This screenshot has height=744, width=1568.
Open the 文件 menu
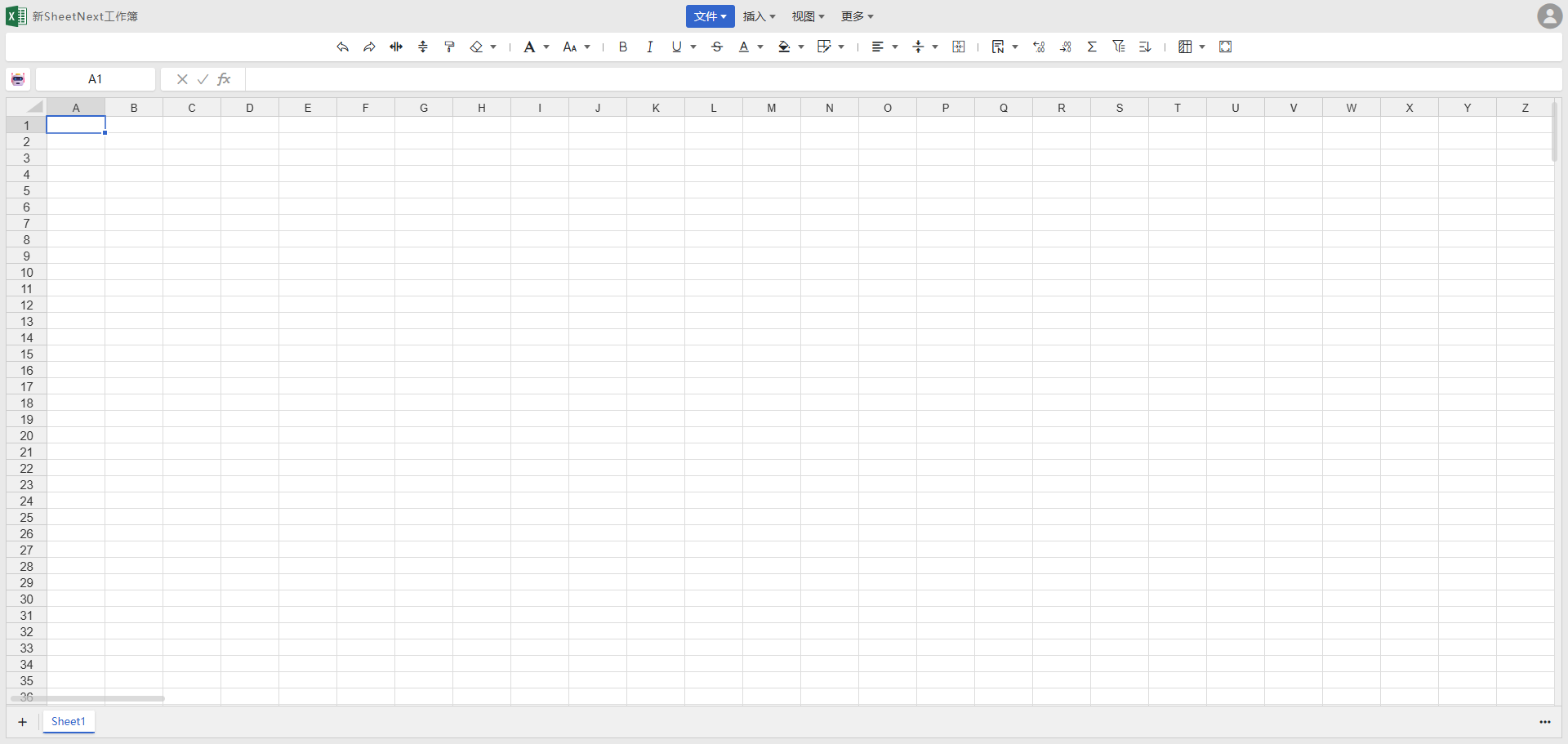(710, 16)
